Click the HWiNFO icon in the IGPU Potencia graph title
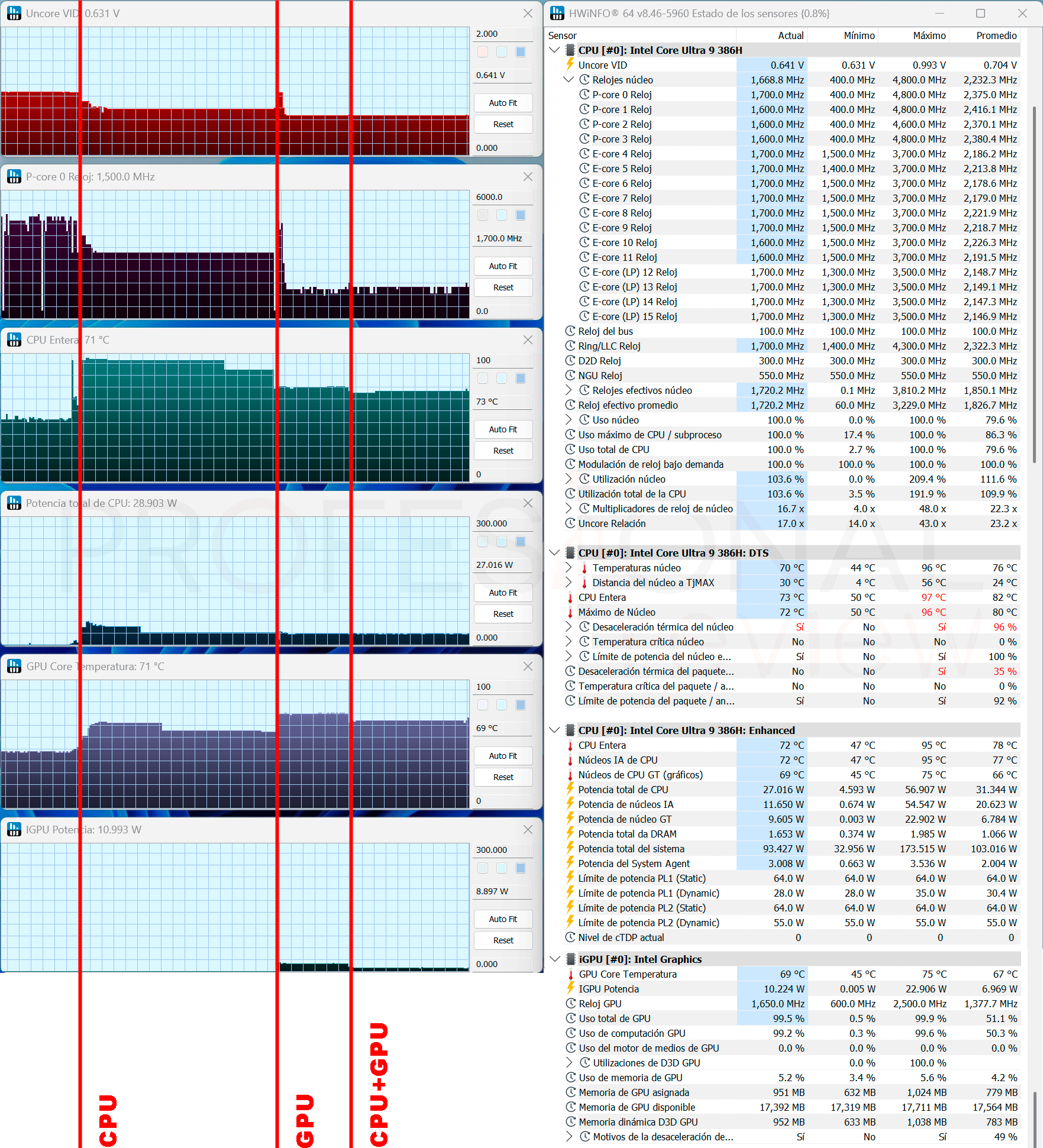This screenshot has width=1043, height=1148. click(14, 829)
